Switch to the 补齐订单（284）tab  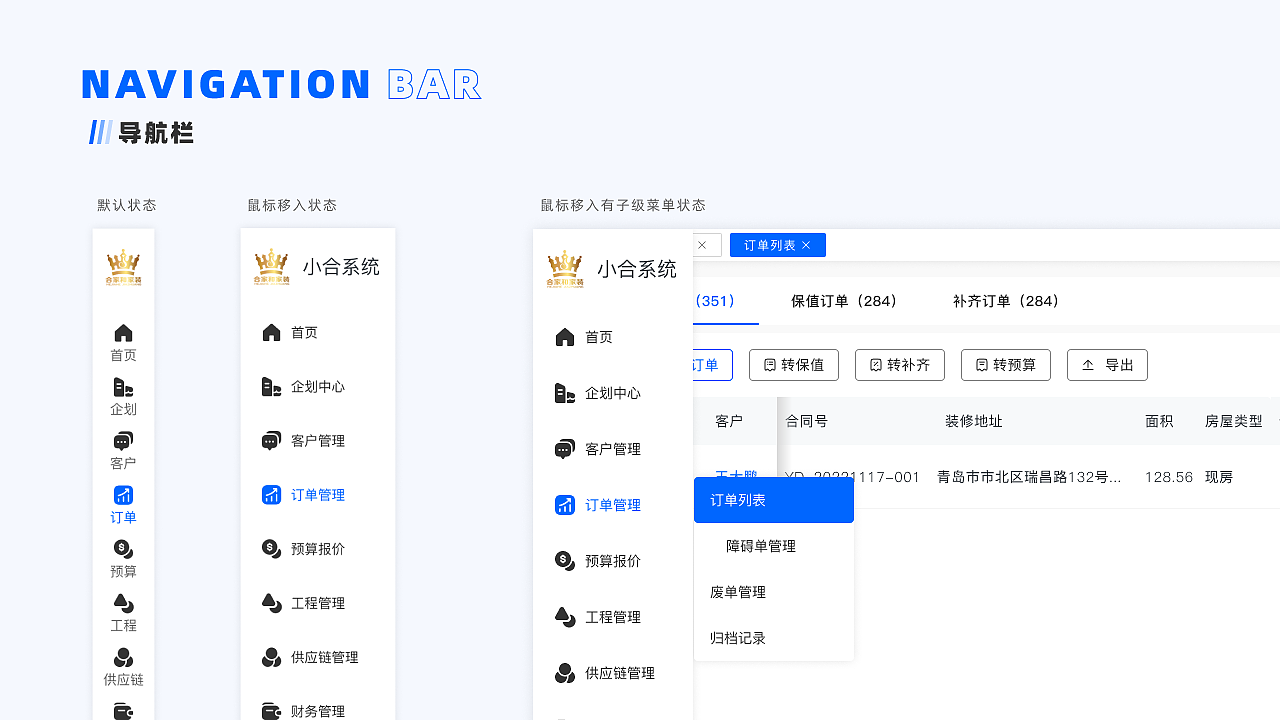(x=1004, y=301)
